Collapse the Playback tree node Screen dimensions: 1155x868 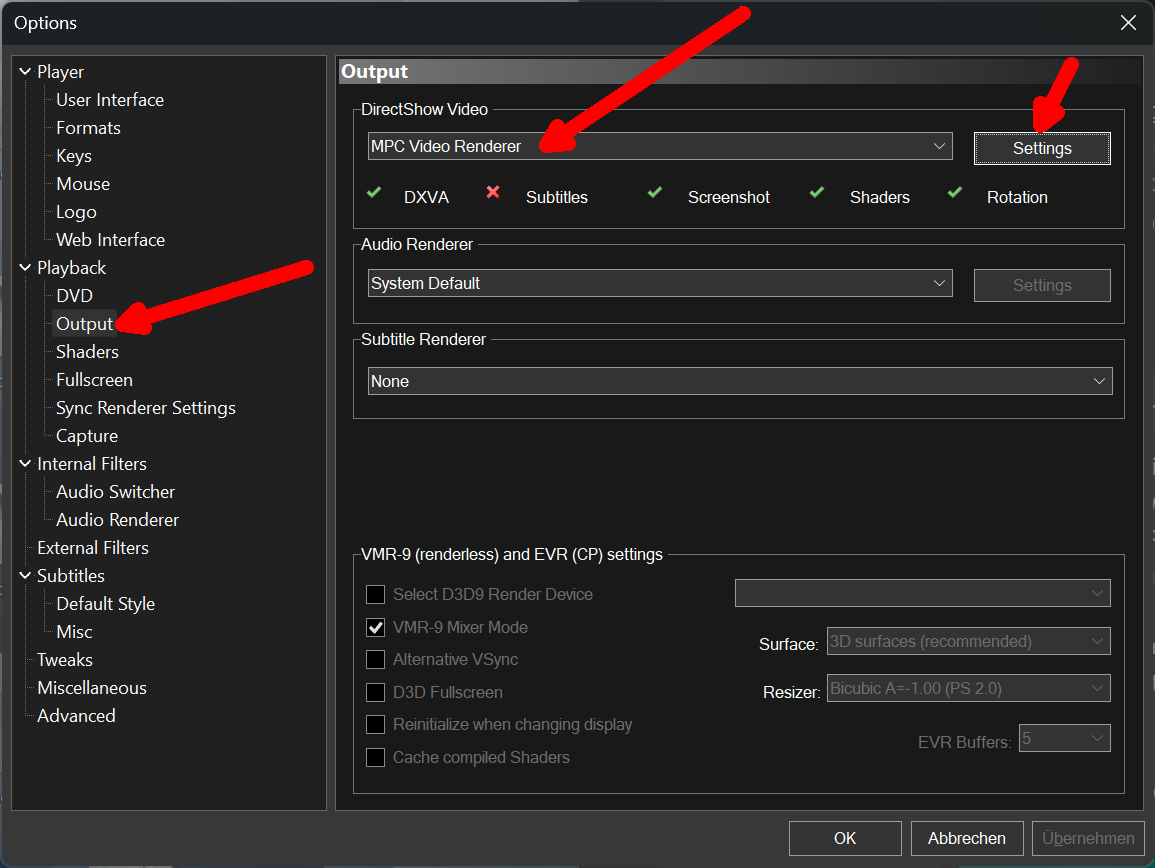coord(25,267)
